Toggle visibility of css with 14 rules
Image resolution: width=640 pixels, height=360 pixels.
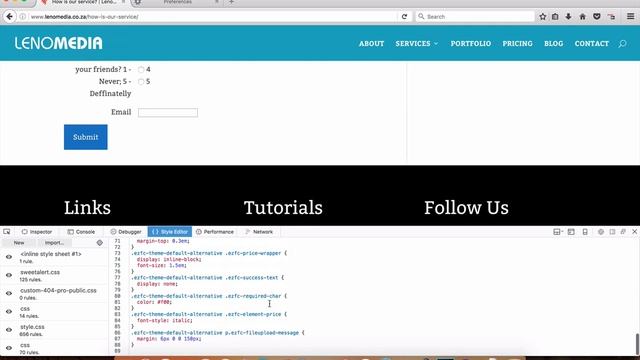pos(9,311)
